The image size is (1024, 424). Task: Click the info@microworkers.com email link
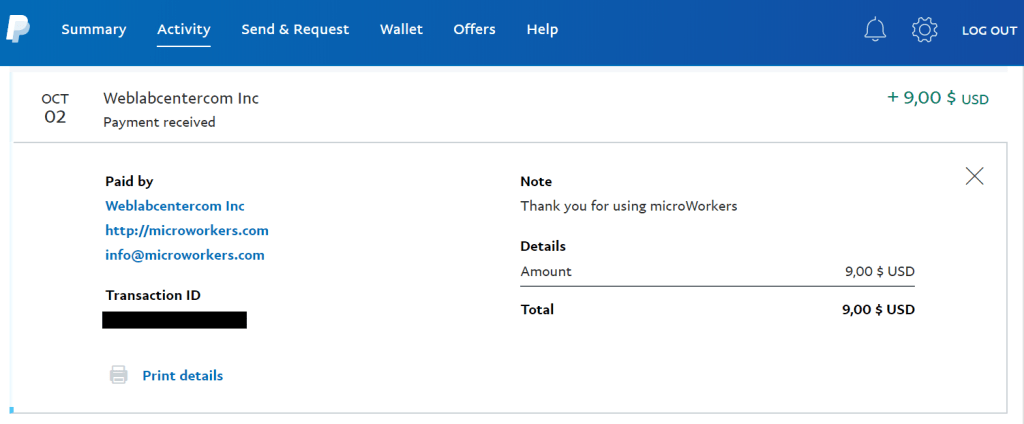(185, 255)
